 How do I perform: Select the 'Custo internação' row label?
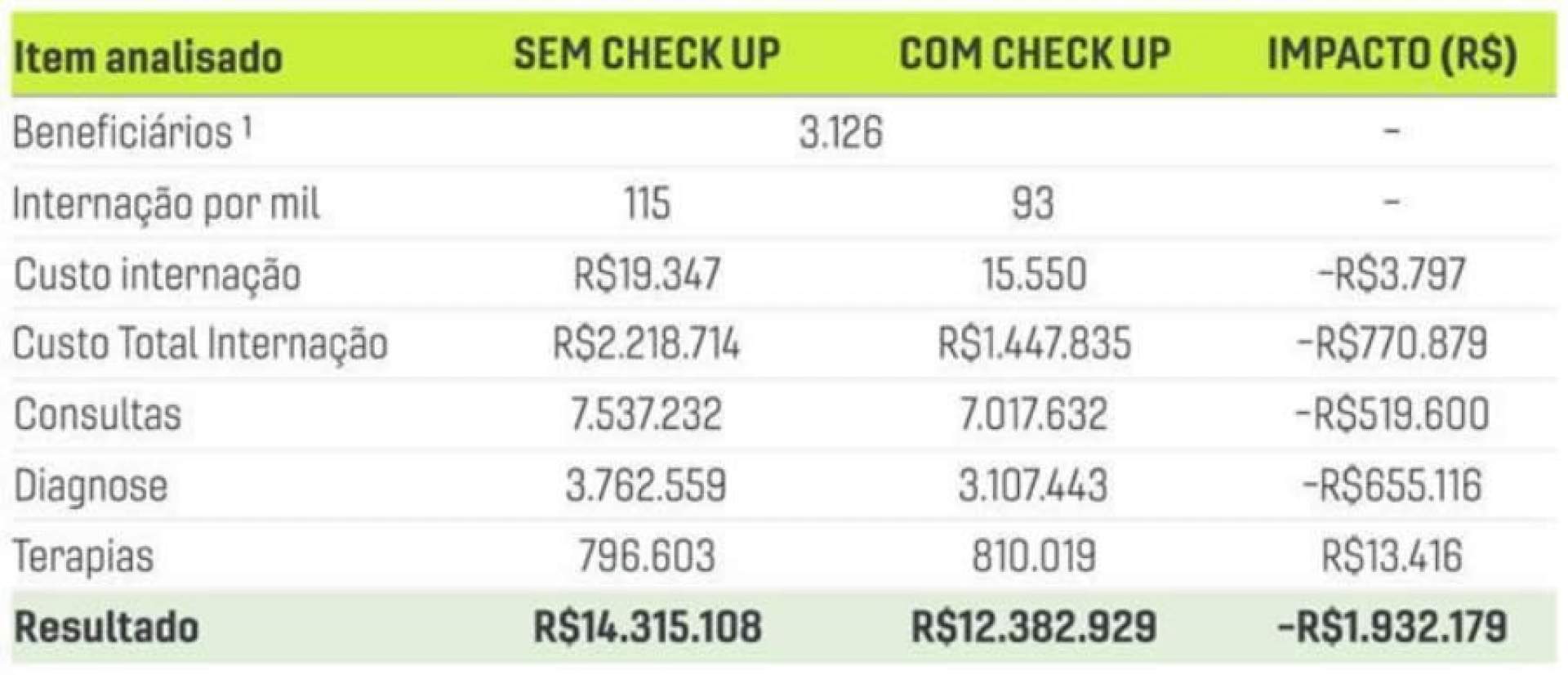point(157,275)
